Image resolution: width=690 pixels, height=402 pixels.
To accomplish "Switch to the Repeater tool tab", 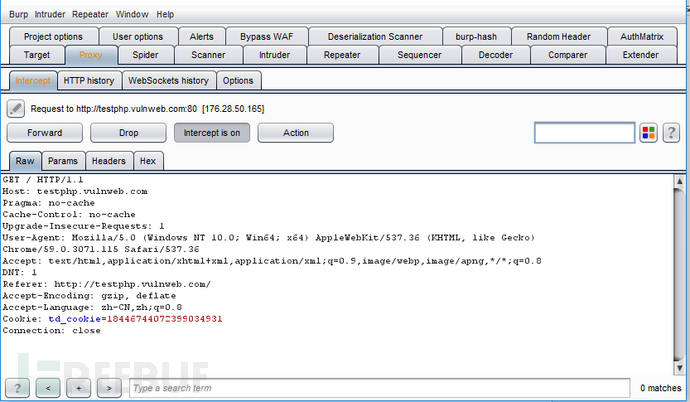I will coord(342,55).
